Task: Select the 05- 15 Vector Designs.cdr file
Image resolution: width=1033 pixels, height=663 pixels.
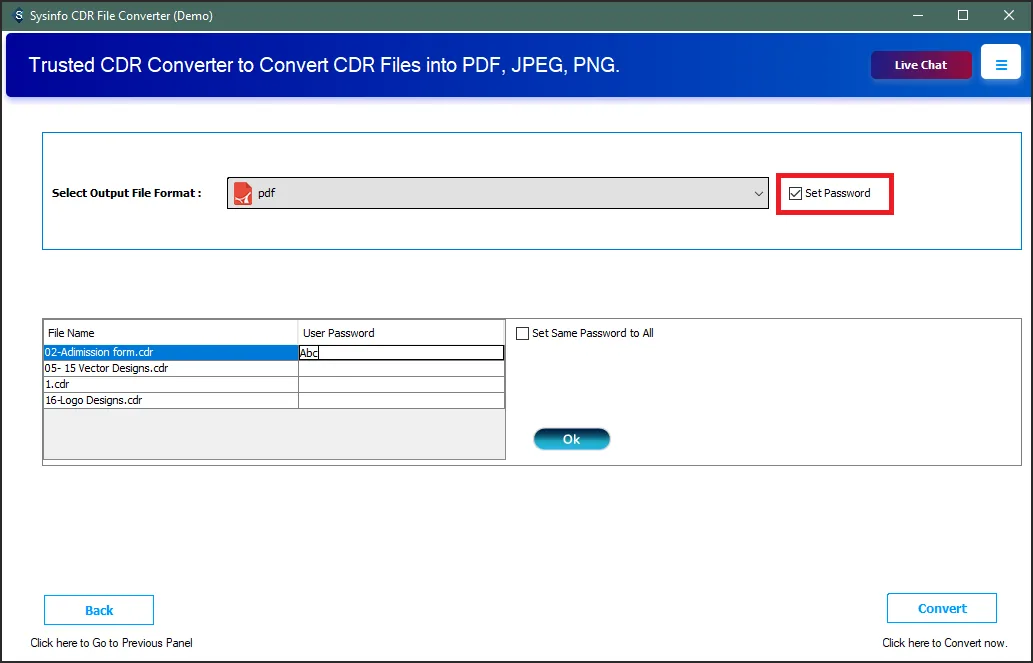Action: click(171, 368)
